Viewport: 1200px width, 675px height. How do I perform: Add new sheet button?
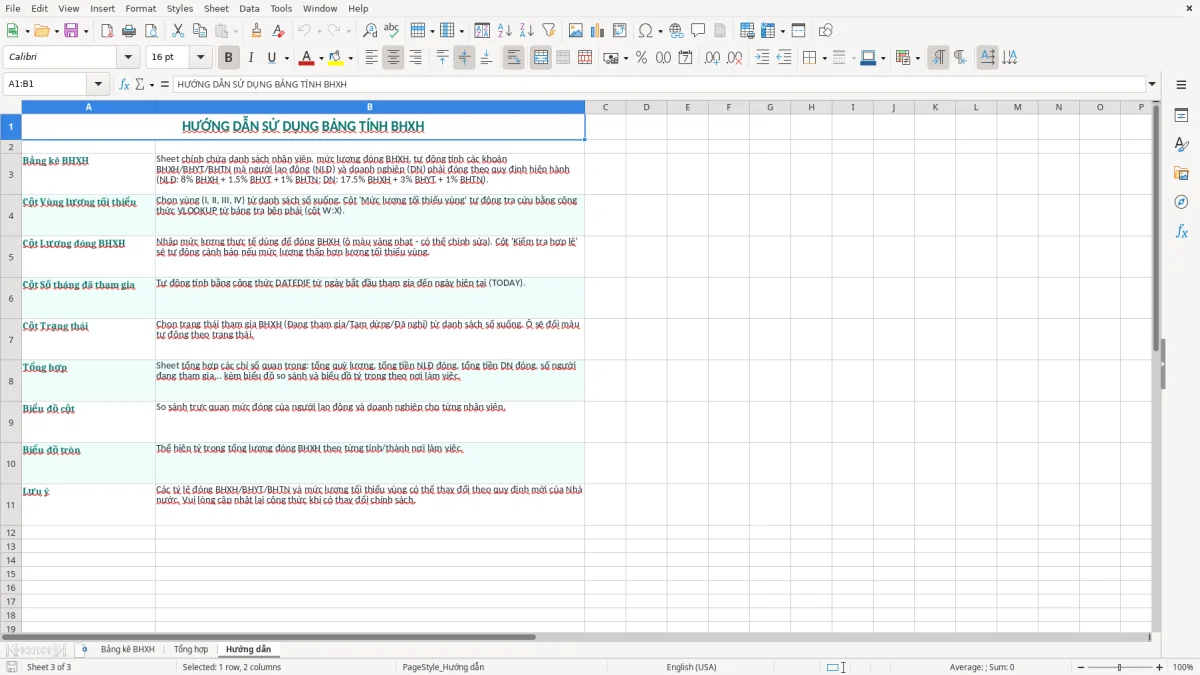coord(84,649)
